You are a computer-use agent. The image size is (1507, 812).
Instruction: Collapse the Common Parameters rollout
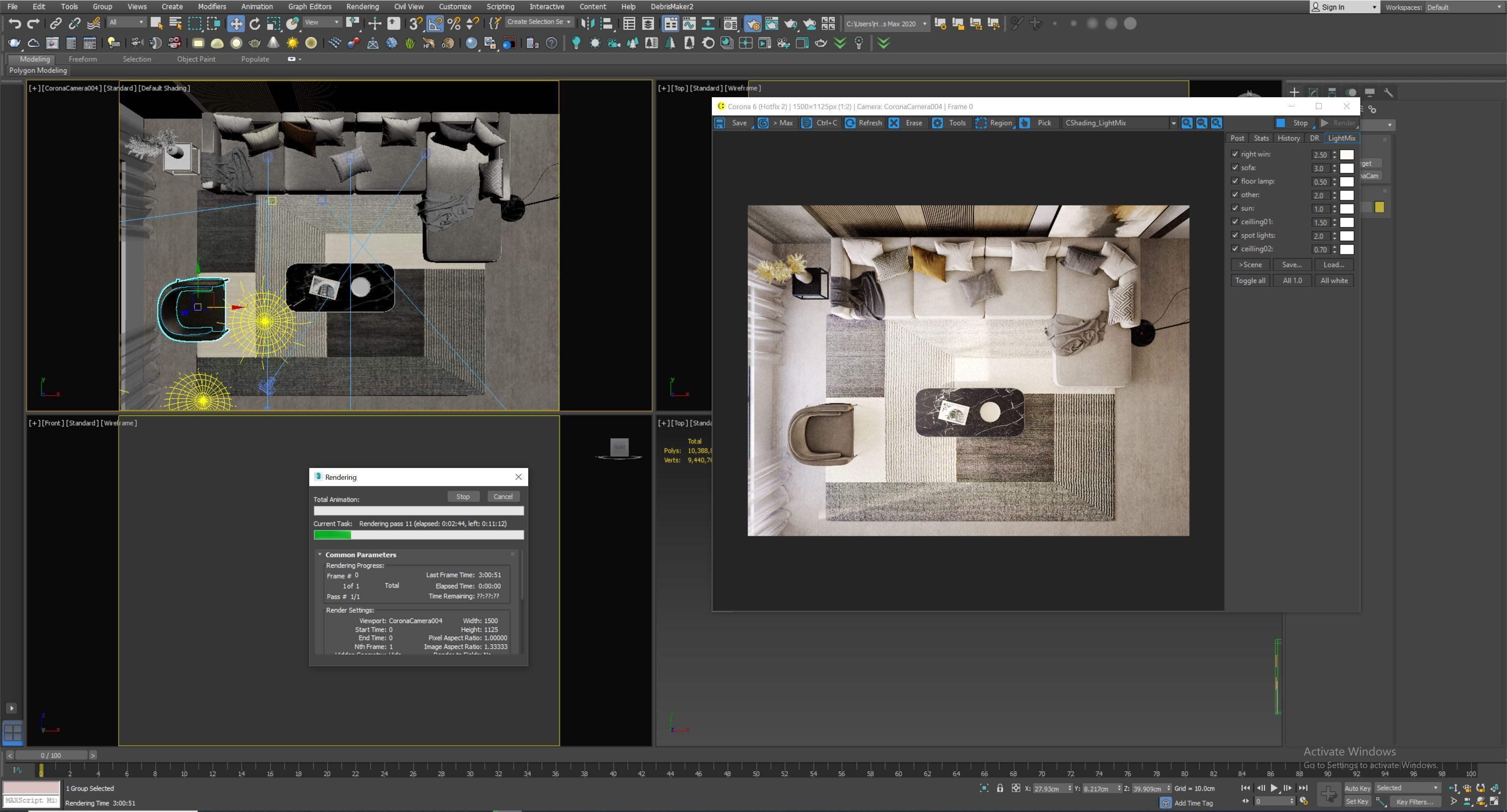pos(320,554)
